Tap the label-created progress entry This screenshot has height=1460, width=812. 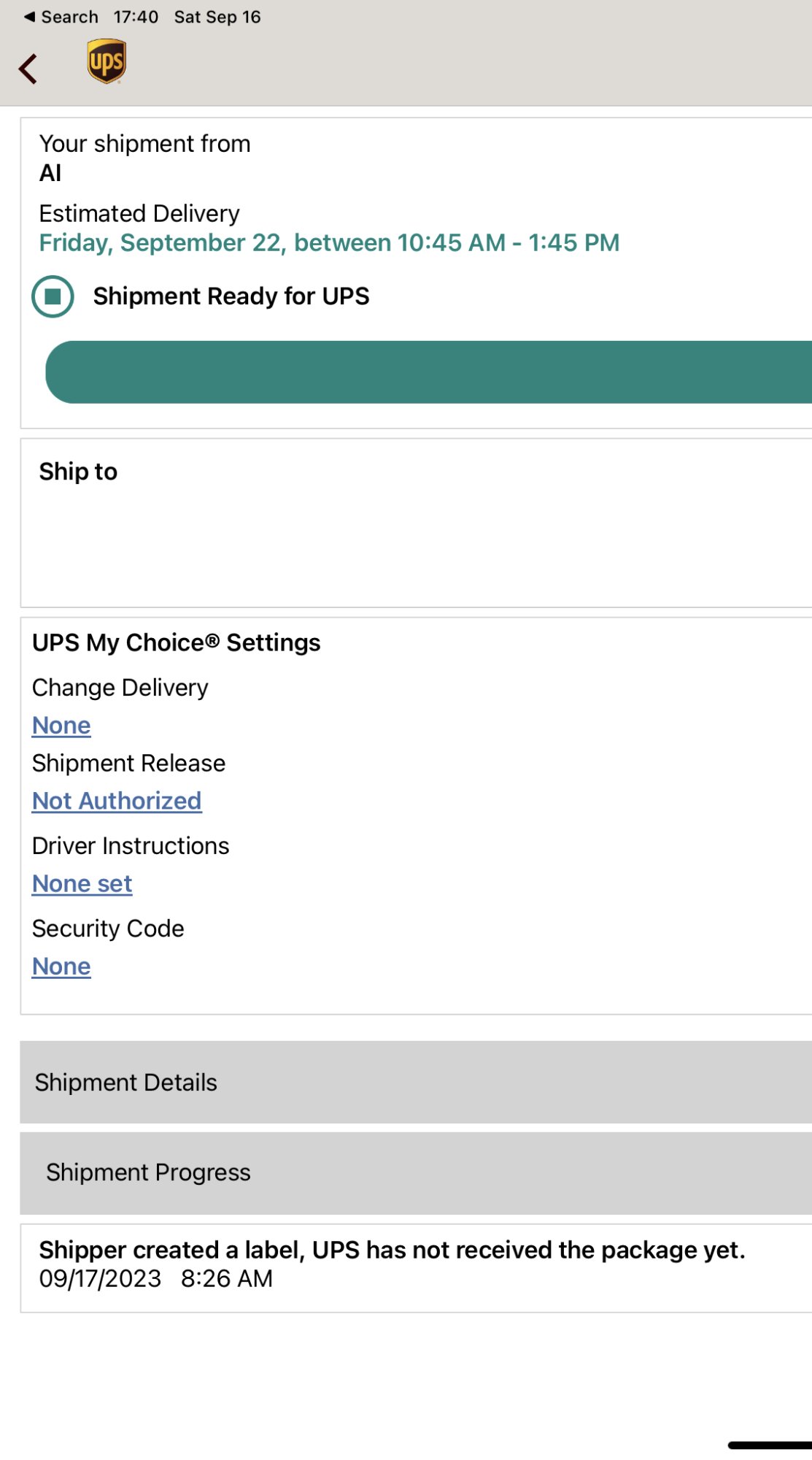392,1264
